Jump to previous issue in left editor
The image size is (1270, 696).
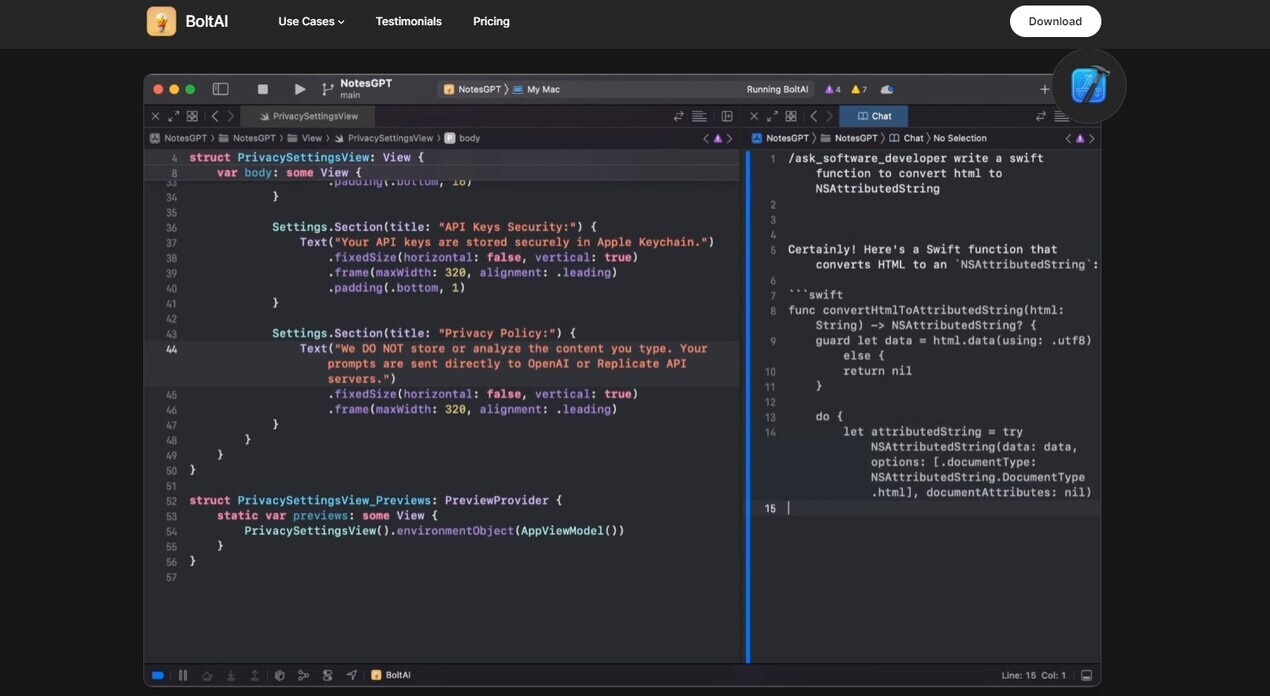coord(706,138)
